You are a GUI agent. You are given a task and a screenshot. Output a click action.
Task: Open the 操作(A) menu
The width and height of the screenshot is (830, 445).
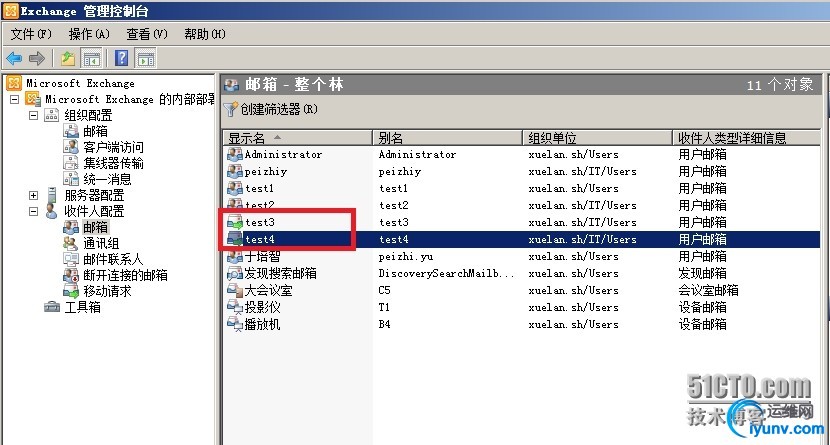(x=89, y=34)
